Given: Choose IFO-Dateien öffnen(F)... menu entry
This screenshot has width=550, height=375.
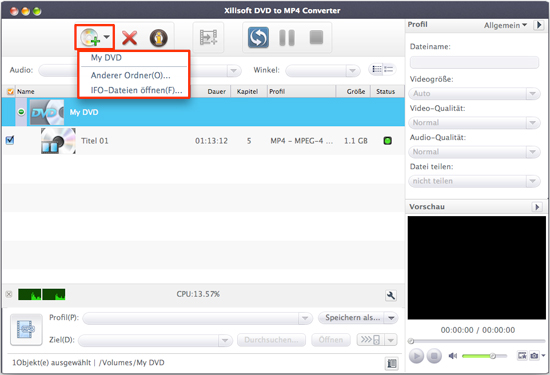Looking at the screenshot, I should [x=136, y=90].
